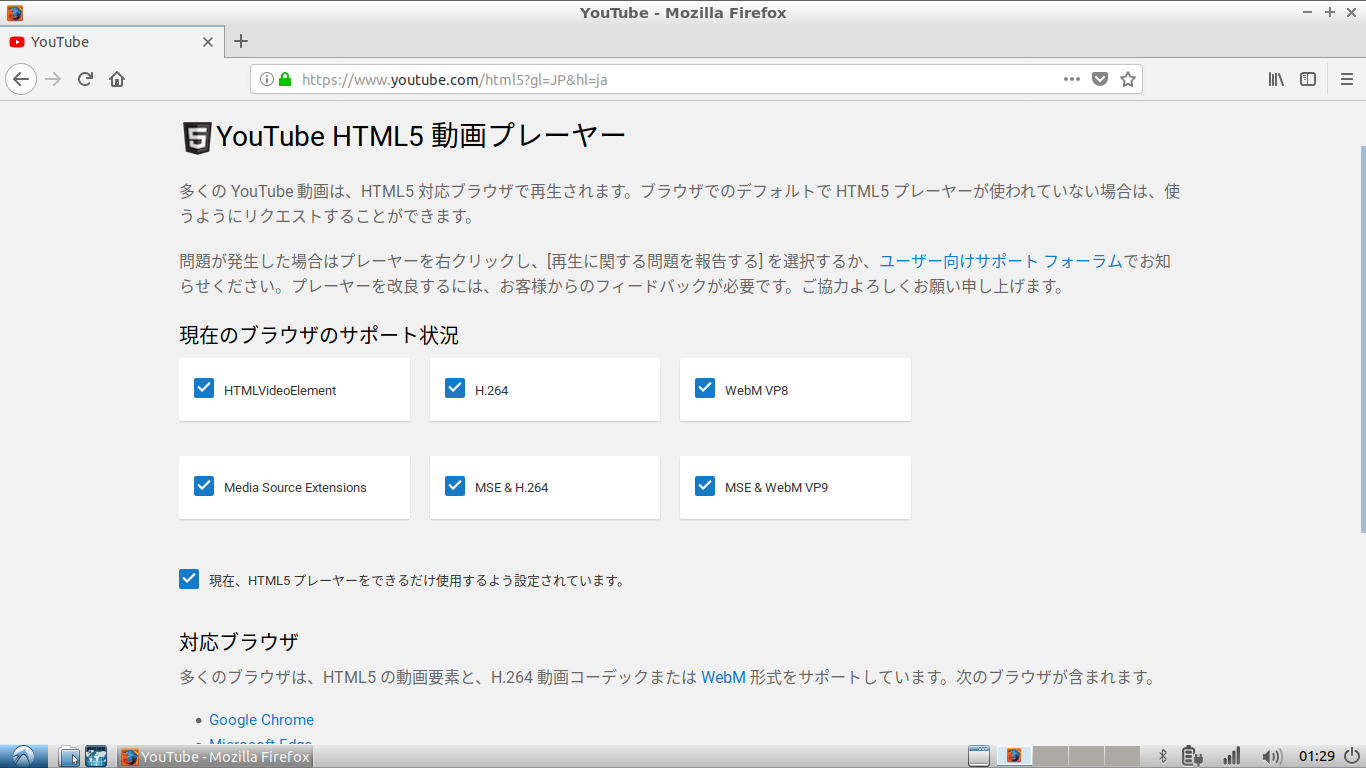The image size is (1366, 768).
Task: Open the Firefox hamburger menu
Action: (1347, 79)
